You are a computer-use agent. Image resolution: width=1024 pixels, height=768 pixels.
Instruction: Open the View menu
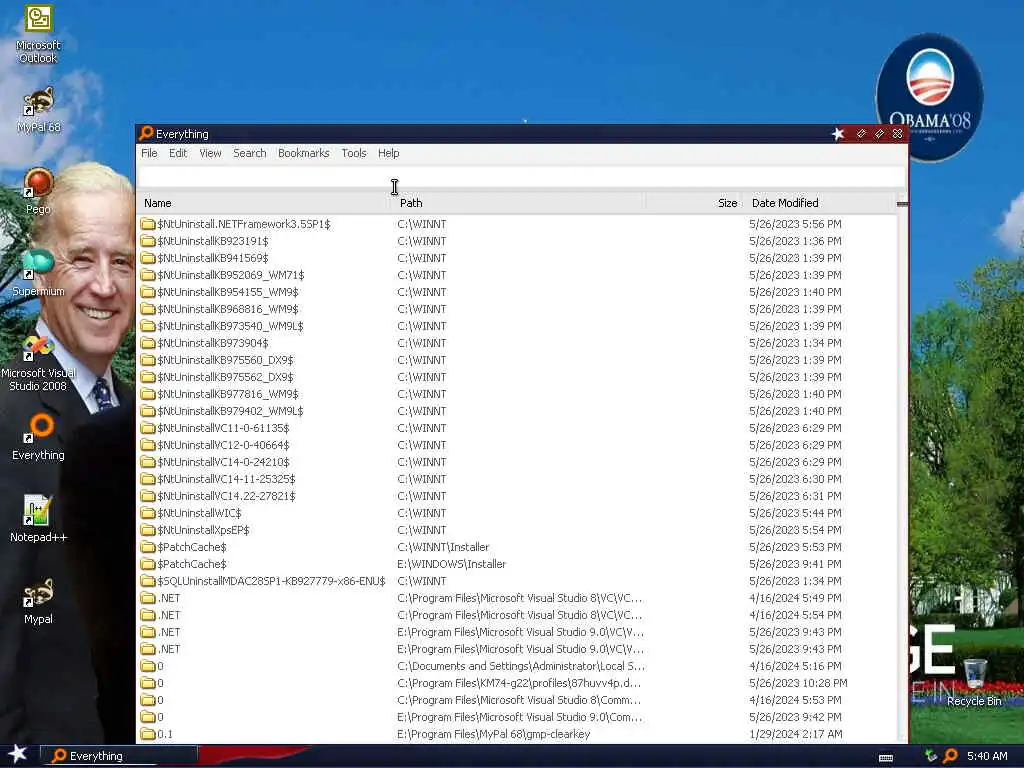click(x=210, y=153)
